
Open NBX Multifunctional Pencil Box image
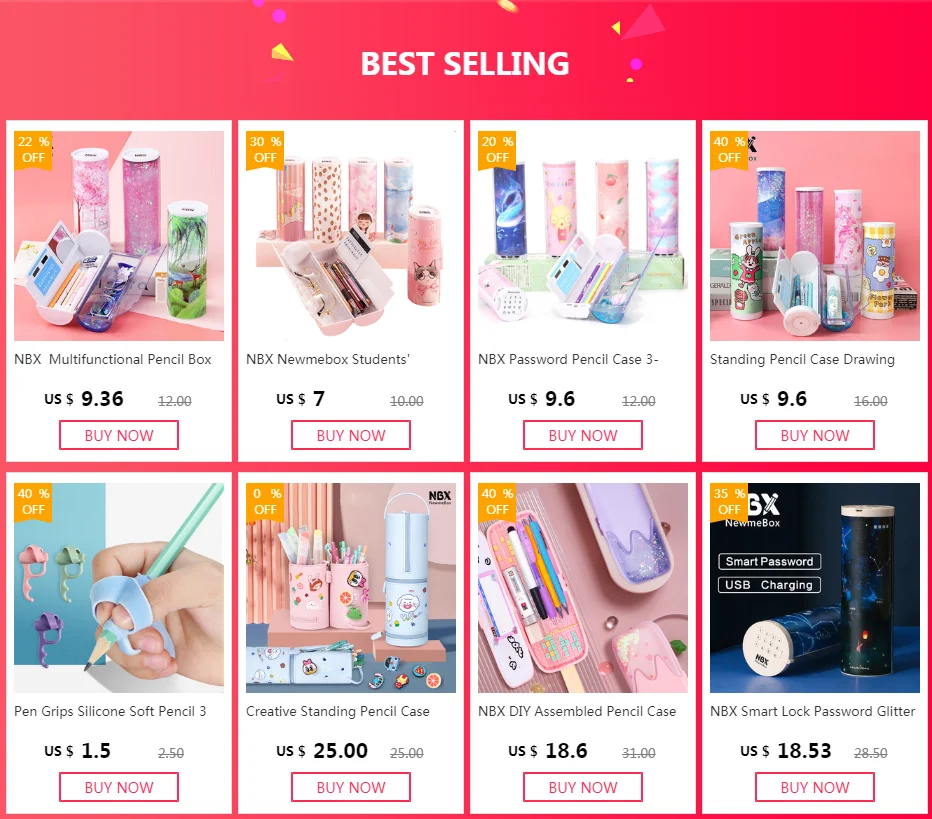pyautogui.click(x=119, y=236)
